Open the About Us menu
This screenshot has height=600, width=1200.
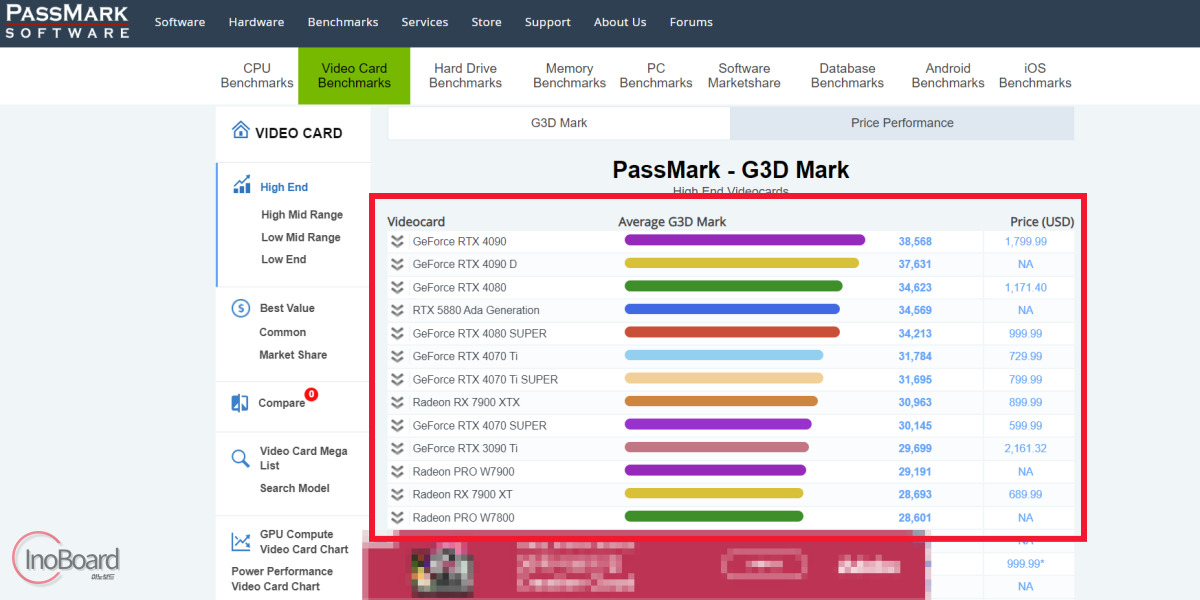(620, 22)
